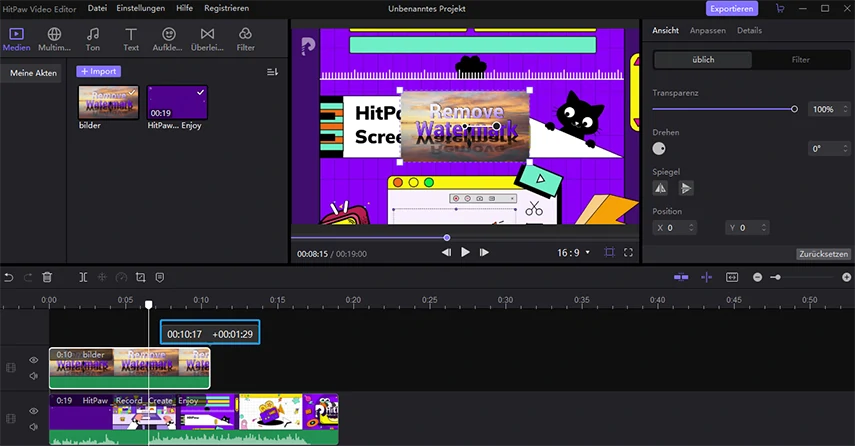Open the media sort options icon
This screenshot has height=446, width=855.
(x=272, y=72)
